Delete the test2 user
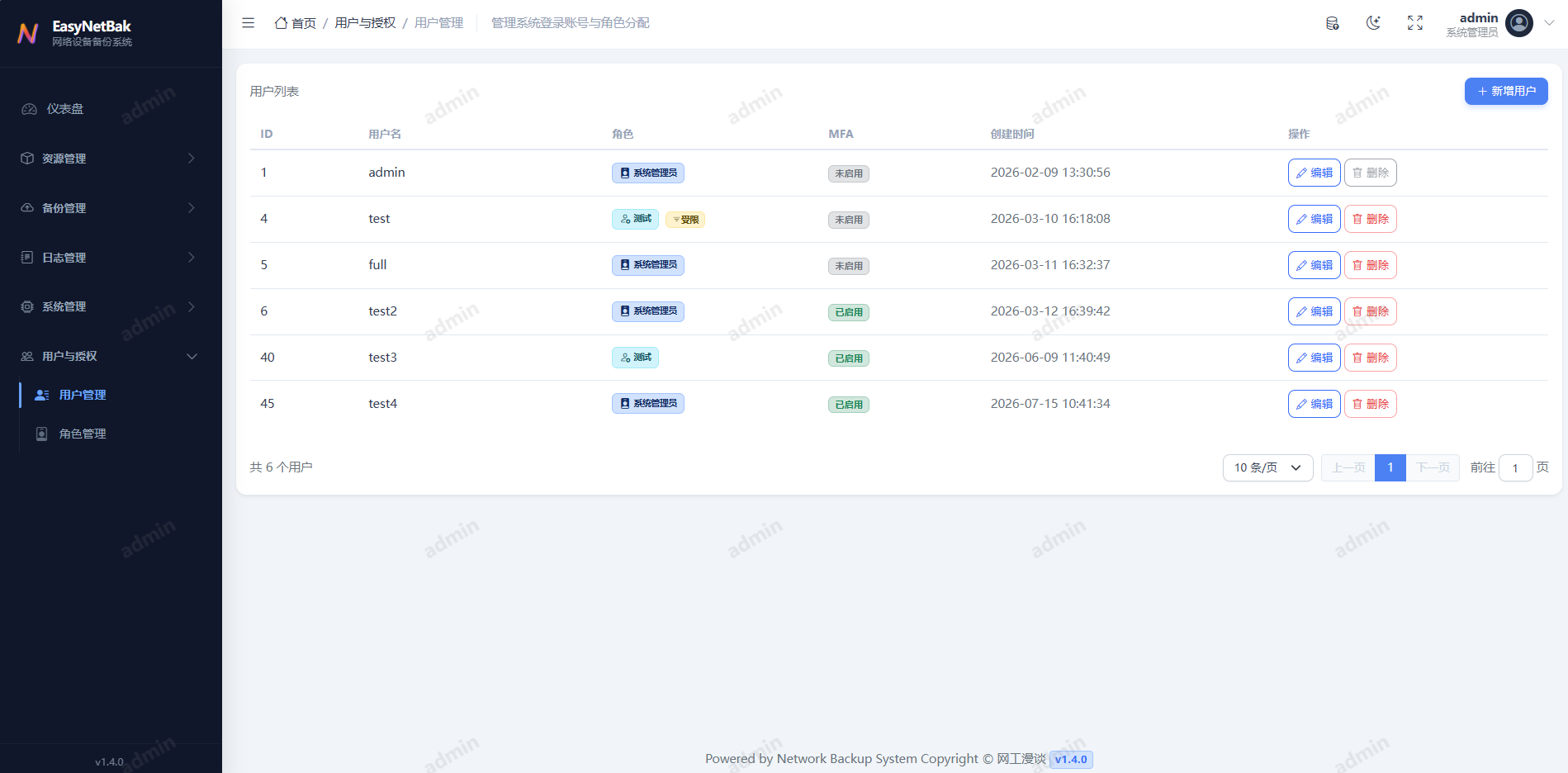 (1371, 311)
